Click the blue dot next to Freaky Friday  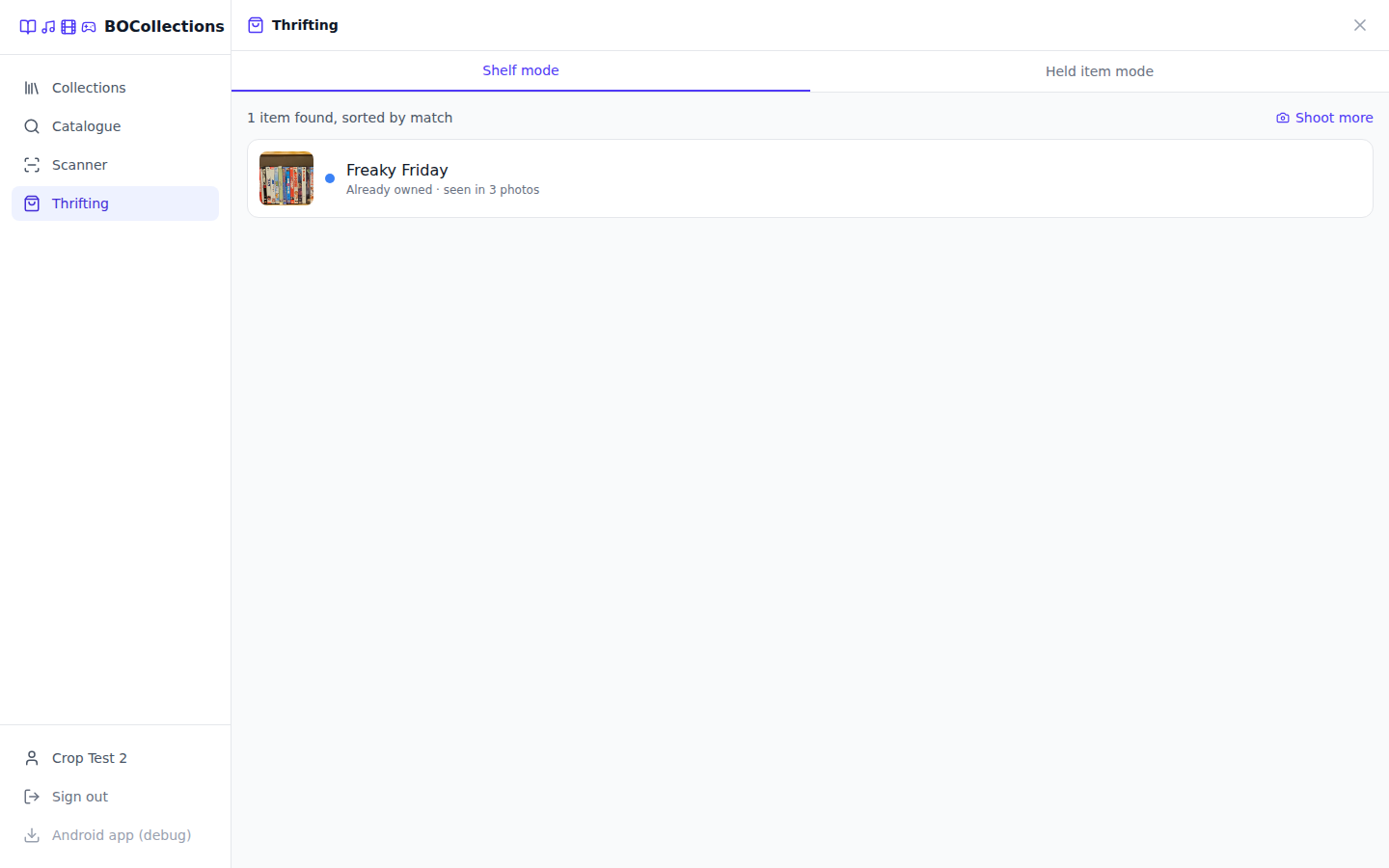tap(330, 178)
